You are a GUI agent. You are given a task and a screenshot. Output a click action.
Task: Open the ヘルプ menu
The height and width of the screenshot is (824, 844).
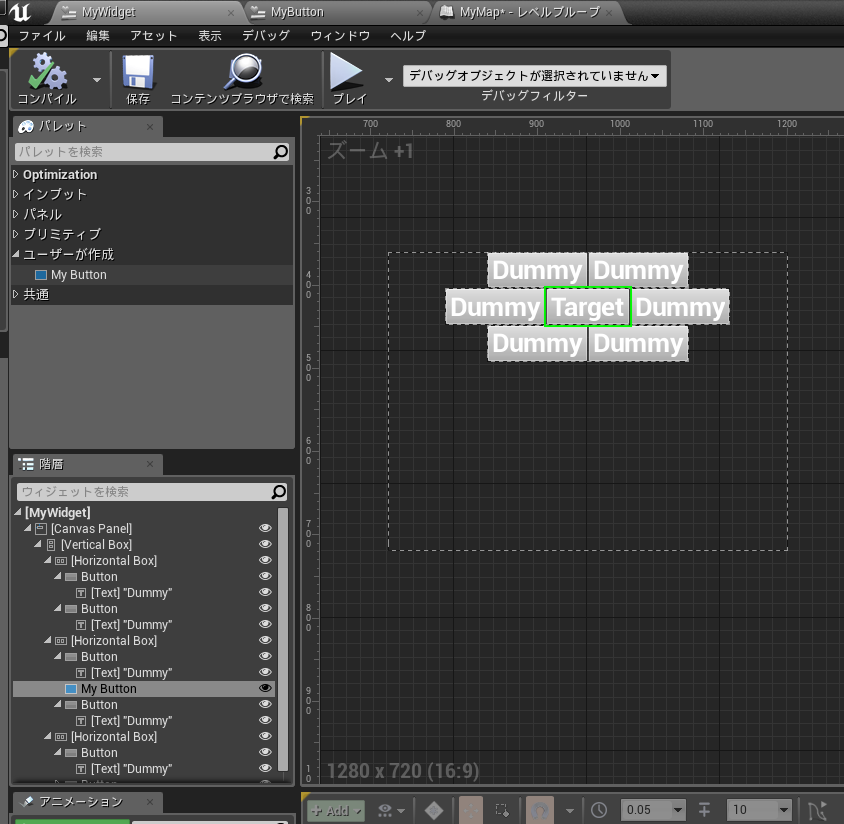click(408, 36)
